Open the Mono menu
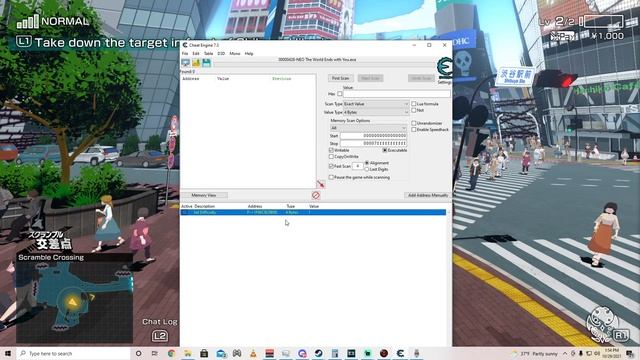The image size is (640, 360). tap(235, 53)
